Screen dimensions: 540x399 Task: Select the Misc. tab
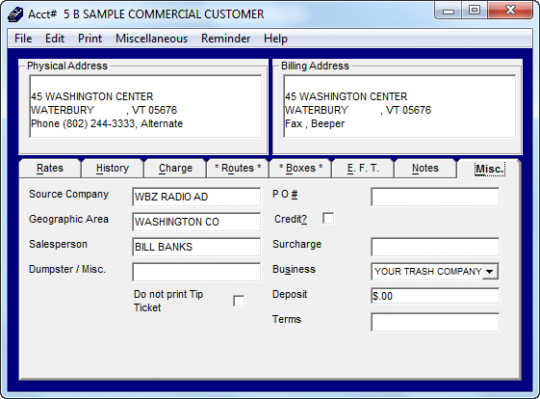click(x=489, y=169)
